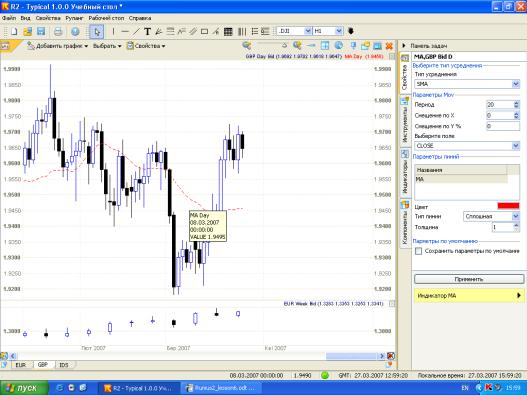
Task: Select the arrow pointer tool
Action: (97, 32)
